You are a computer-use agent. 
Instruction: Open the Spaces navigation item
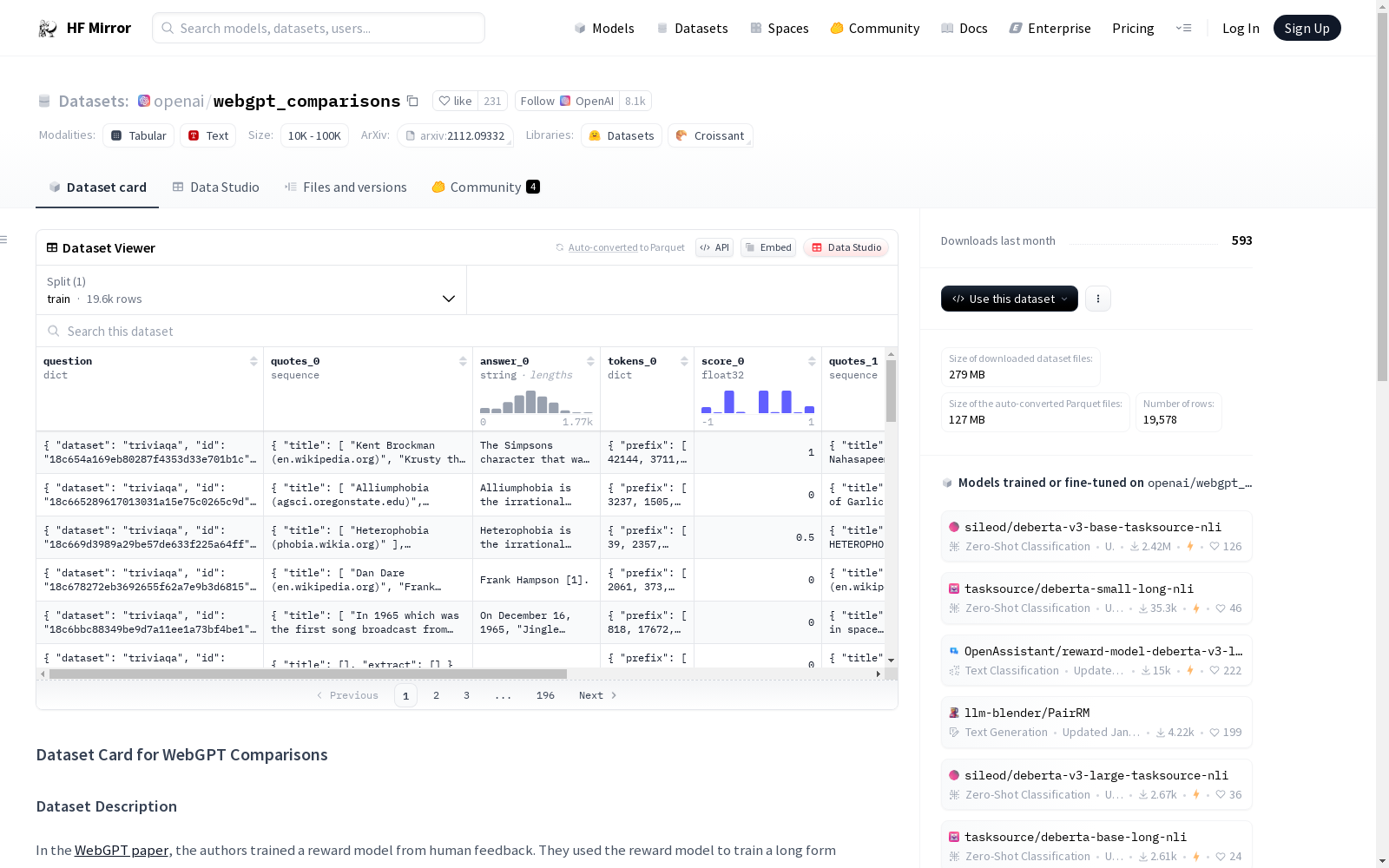pyautogui.click(x=780, y=29)
